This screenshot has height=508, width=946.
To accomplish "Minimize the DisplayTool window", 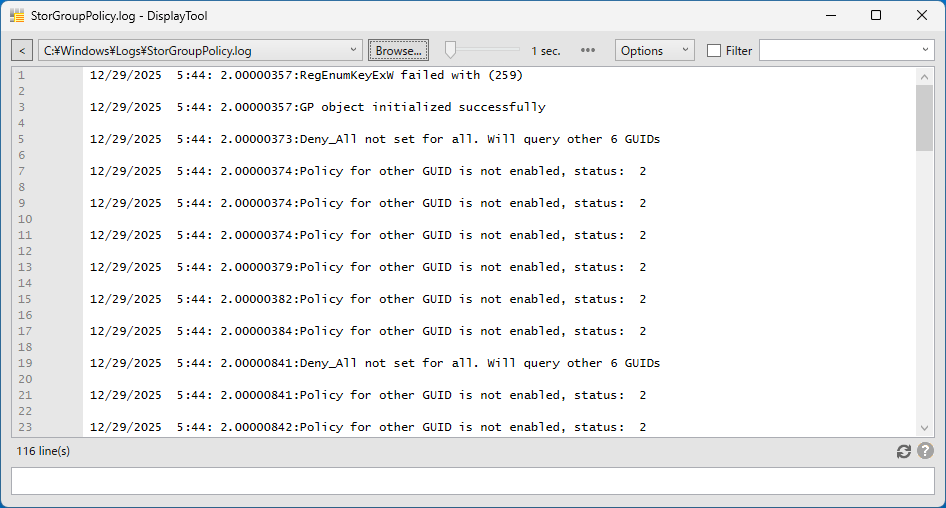I will 830,16.
